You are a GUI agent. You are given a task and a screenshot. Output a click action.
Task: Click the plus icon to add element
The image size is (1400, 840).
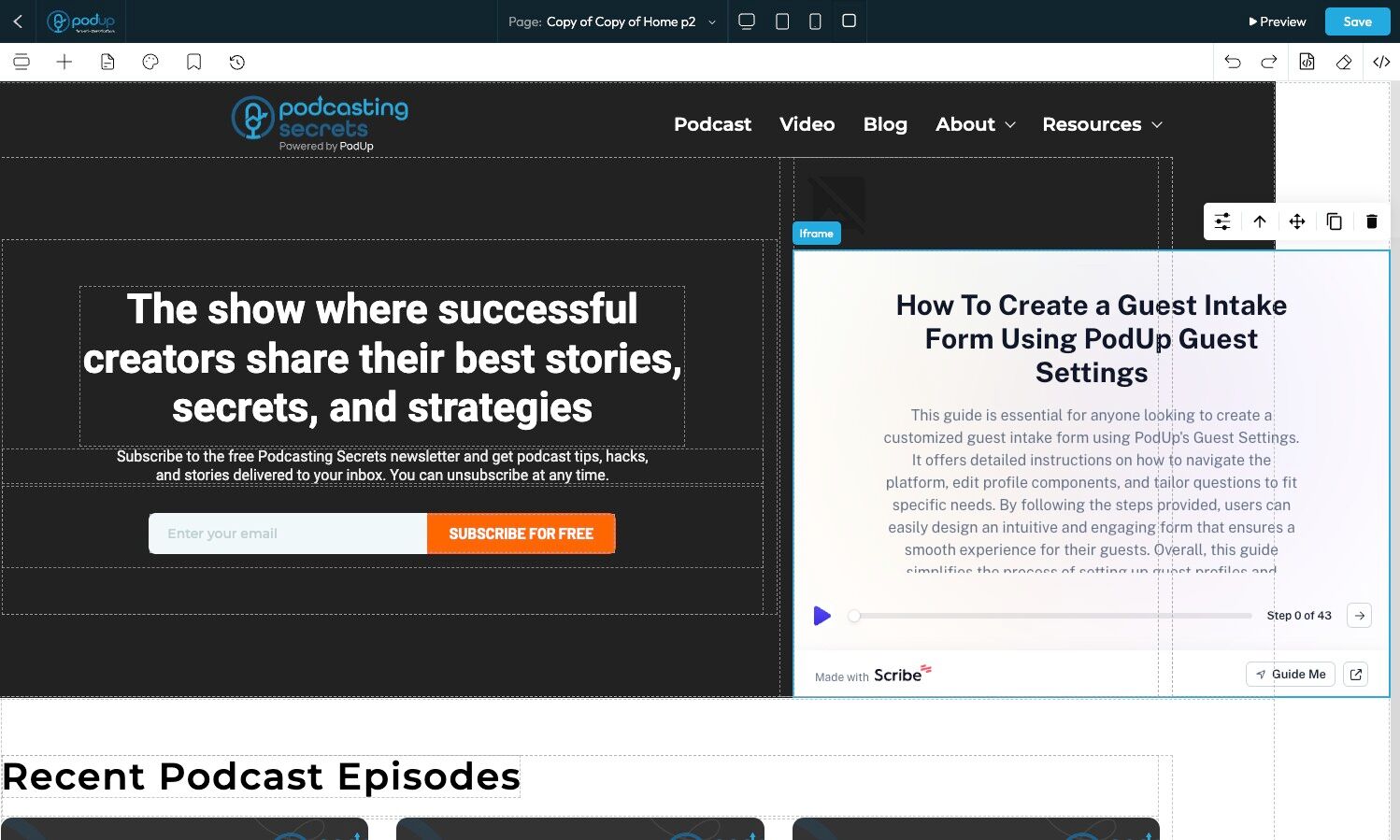tap(64, 62)
